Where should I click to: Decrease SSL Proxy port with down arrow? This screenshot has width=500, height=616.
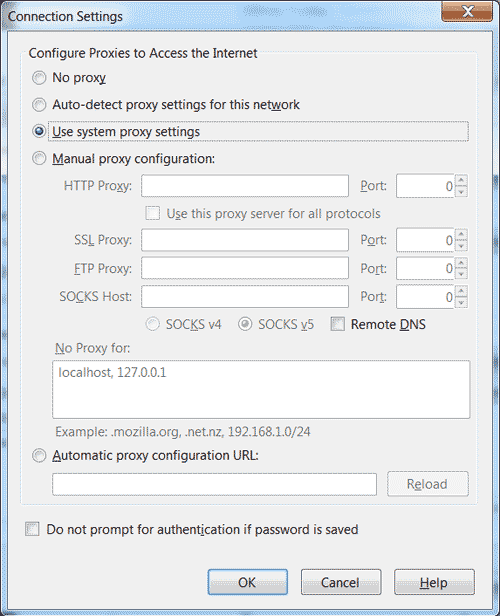(x=461, y=246)
